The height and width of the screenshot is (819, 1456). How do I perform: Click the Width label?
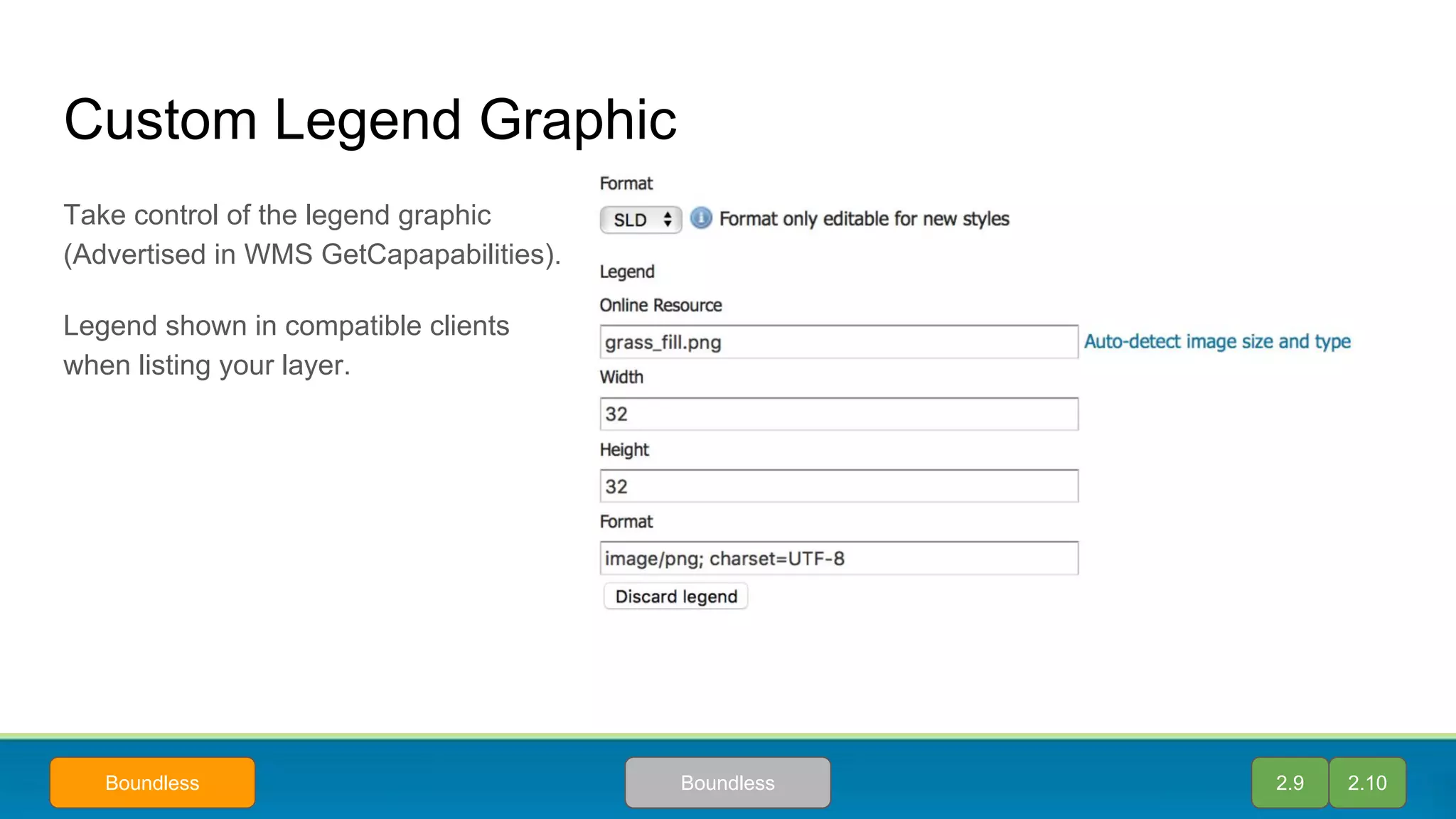click(621, 377)
